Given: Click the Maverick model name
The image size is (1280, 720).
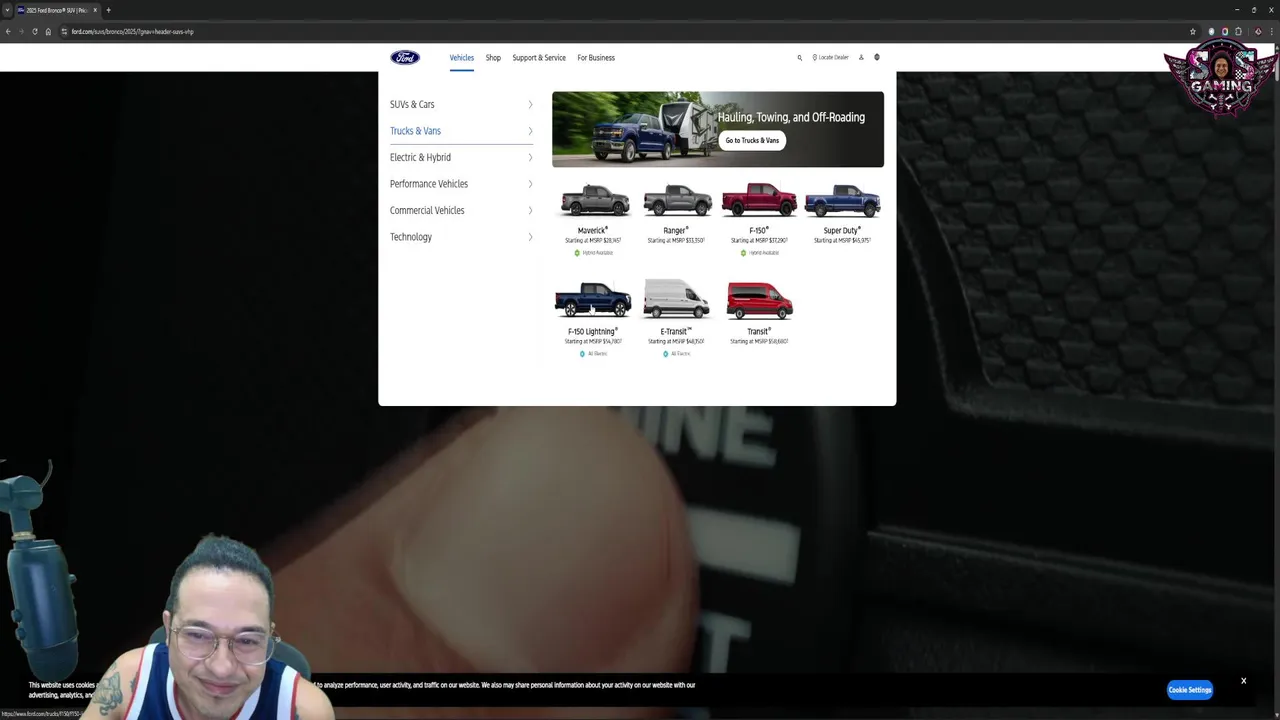Looking at the screenshot, I should pyautogui.click(x=592, y=230).
